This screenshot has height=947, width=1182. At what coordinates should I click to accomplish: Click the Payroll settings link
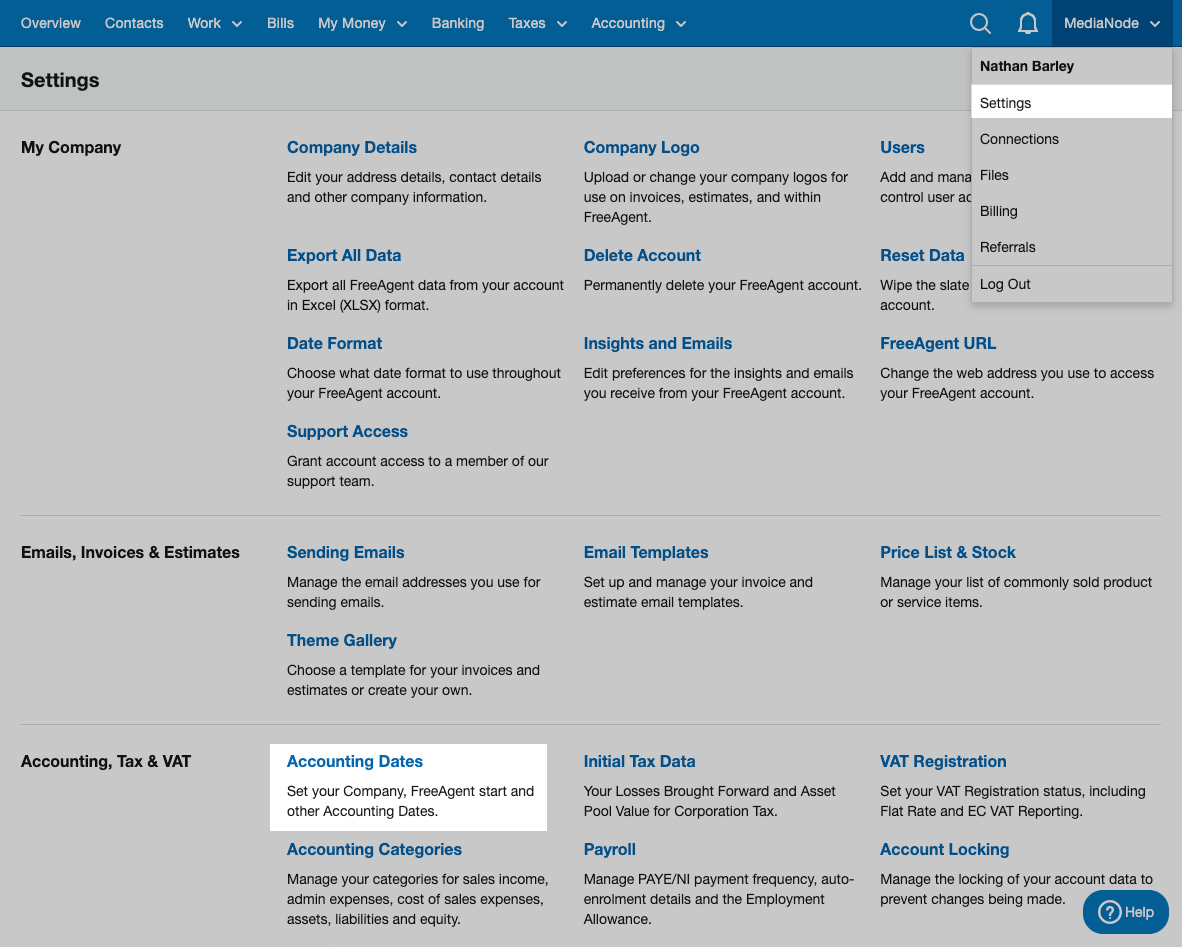pos(609,849)
